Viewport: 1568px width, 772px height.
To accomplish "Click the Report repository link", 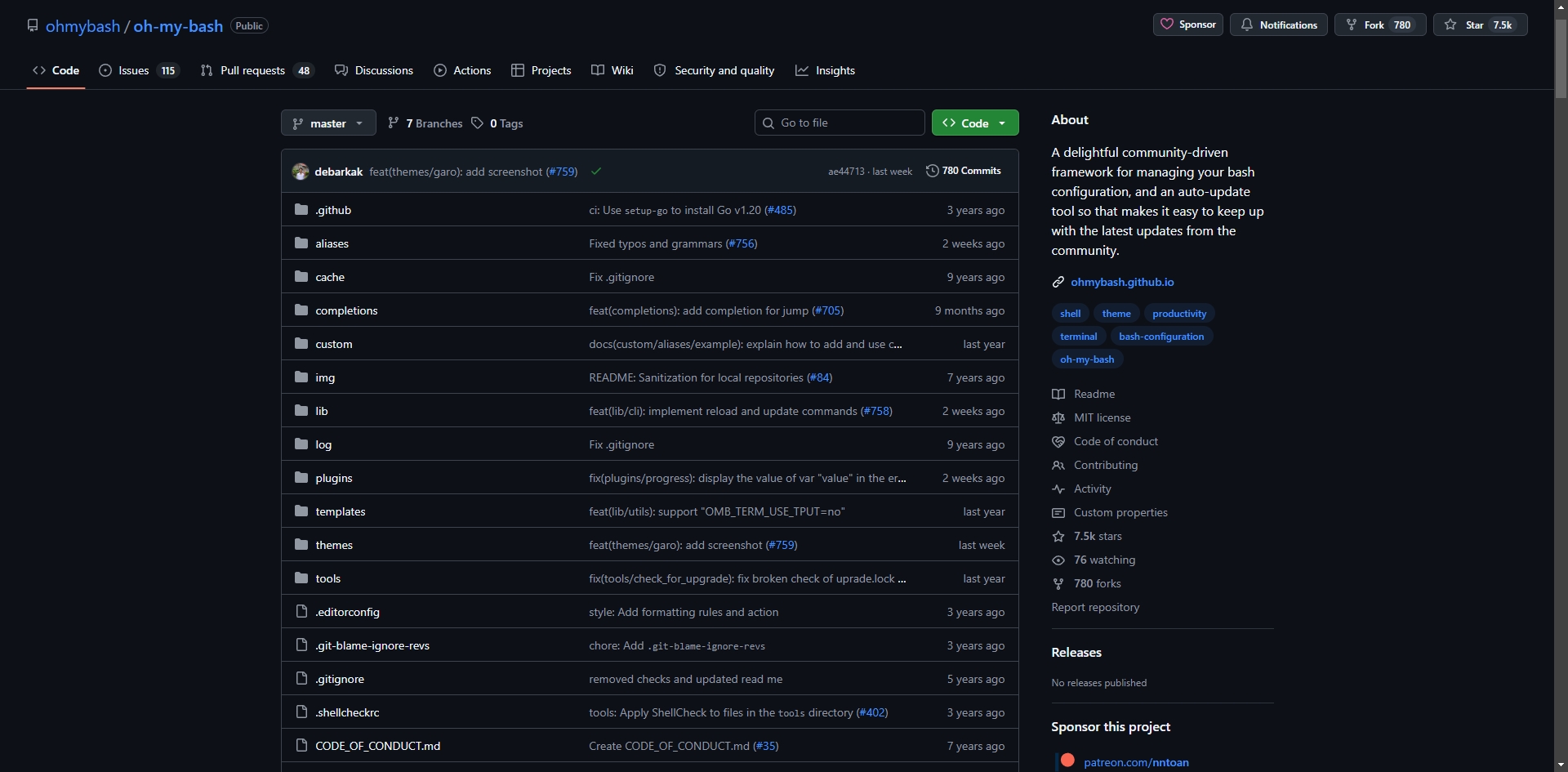I will (x=1095, y=607).
